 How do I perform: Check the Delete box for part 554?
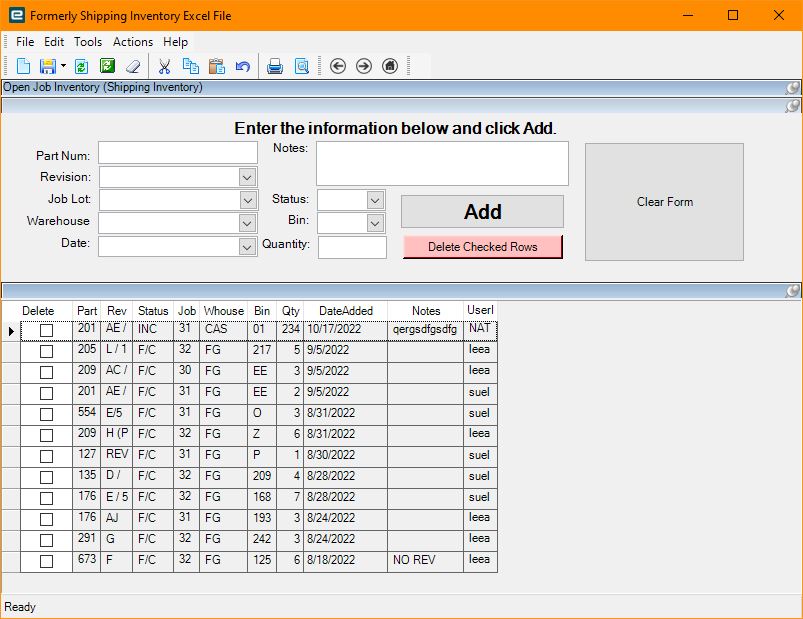45,414
